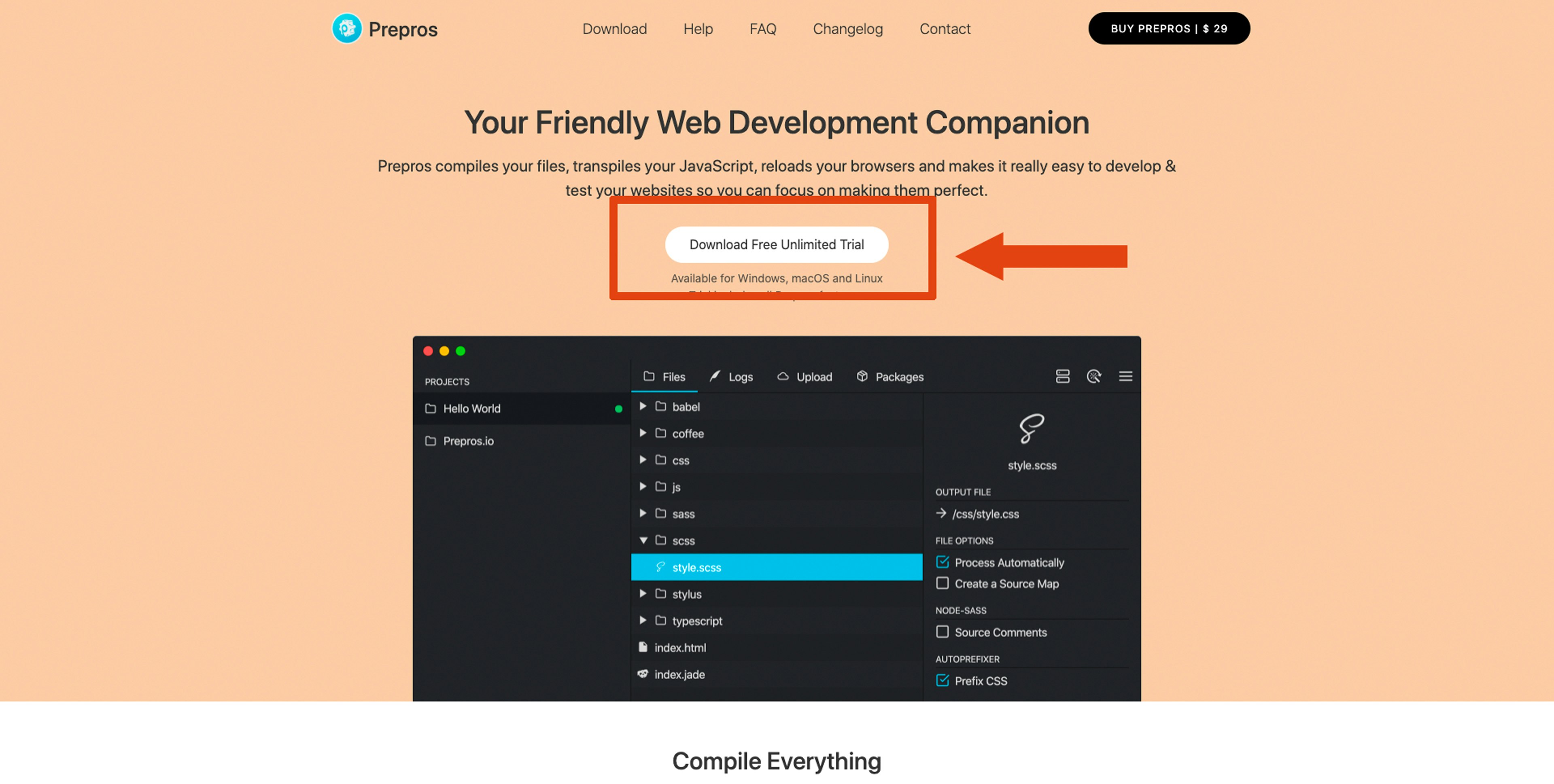Open the hamburger menu icon
1554x784 pixels.
pos(1125,376)
